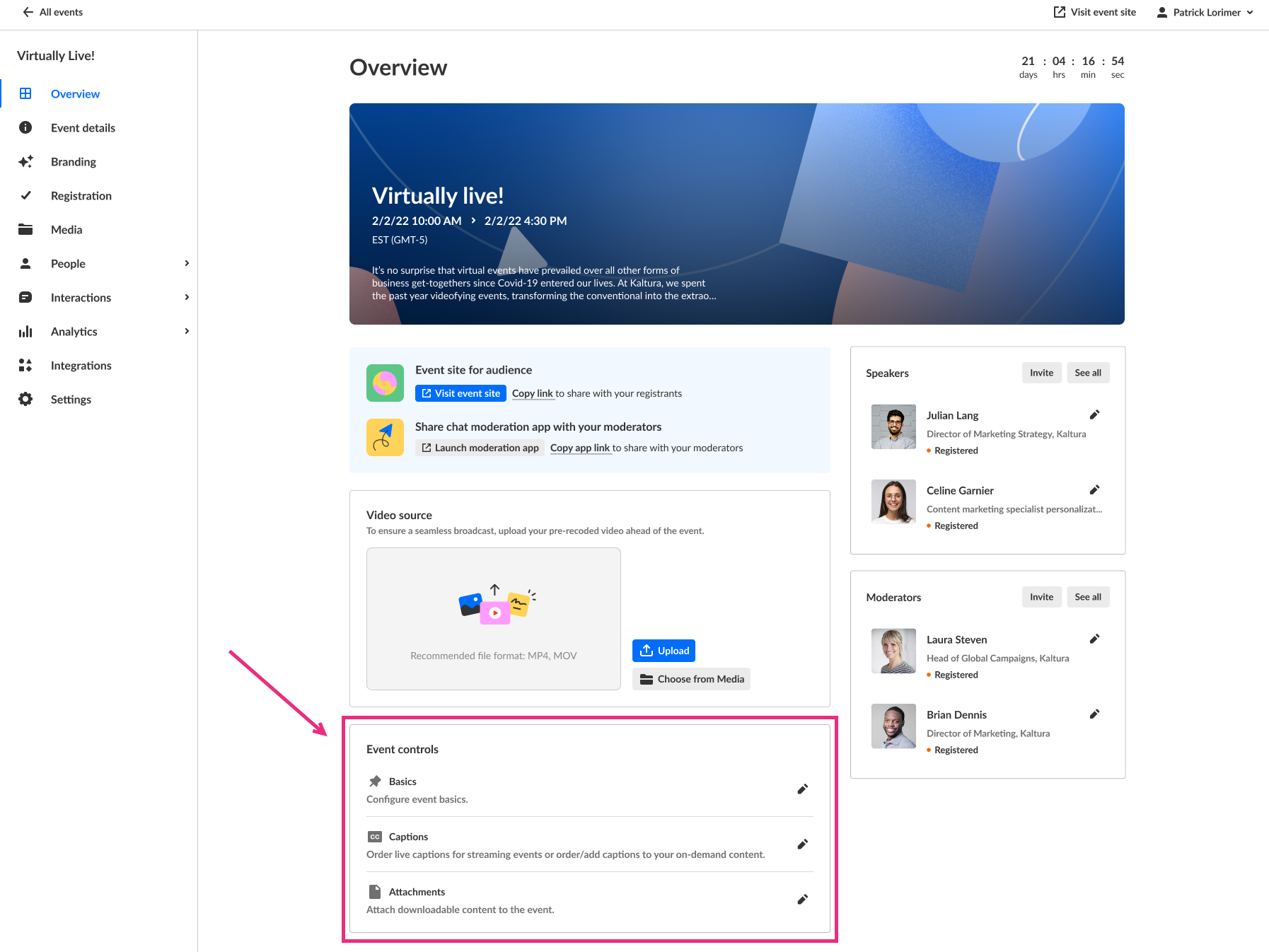The height and width of the screenshot is (952, 1269).
Task: Edit speaker Julian Lang with pencil icon
Action: coord(1094,414)
